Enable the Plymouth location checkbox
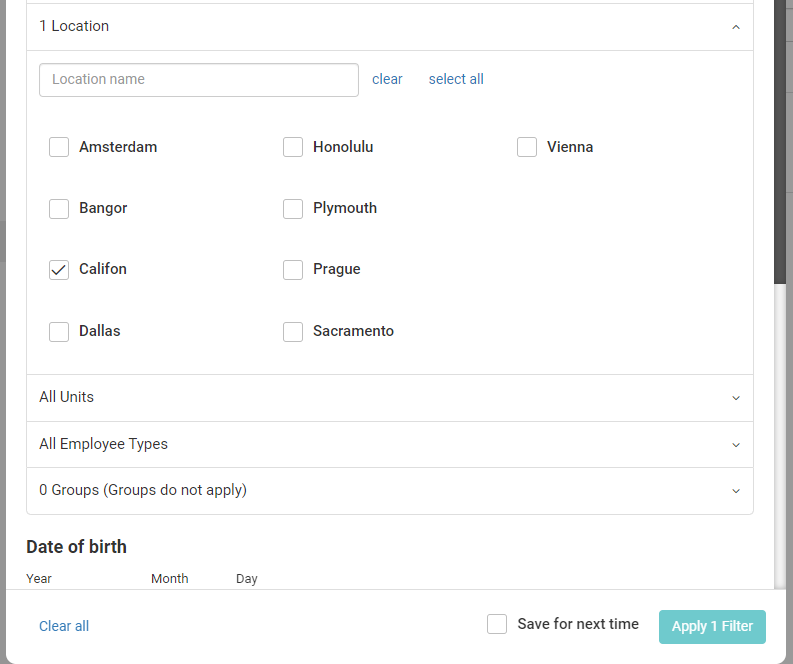 pos(293,209)
